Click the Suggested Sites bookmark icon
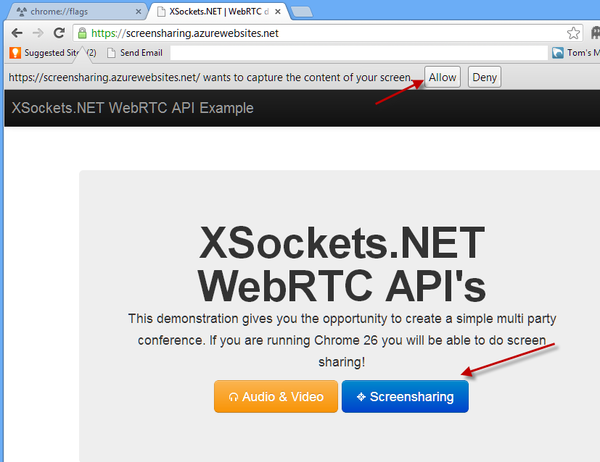The height and width of the screenshot is (462, 600). click(x=15, y=53)
